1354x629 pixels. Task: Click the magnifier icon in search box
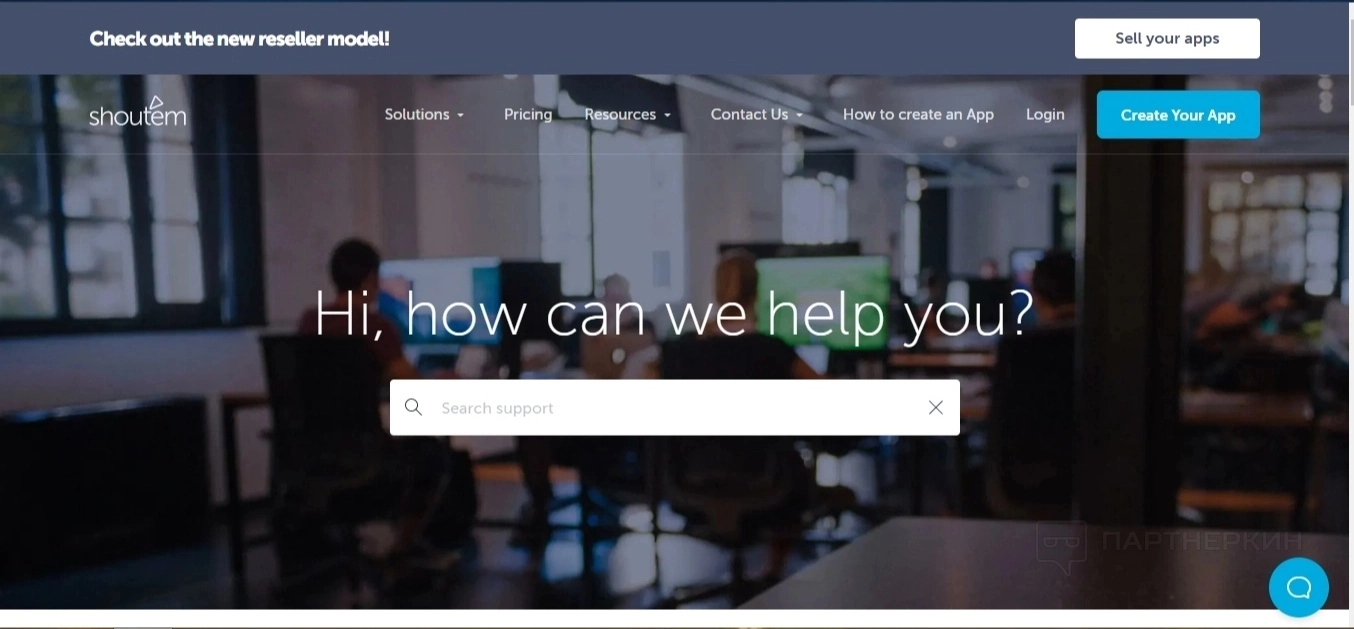(413, 407)
